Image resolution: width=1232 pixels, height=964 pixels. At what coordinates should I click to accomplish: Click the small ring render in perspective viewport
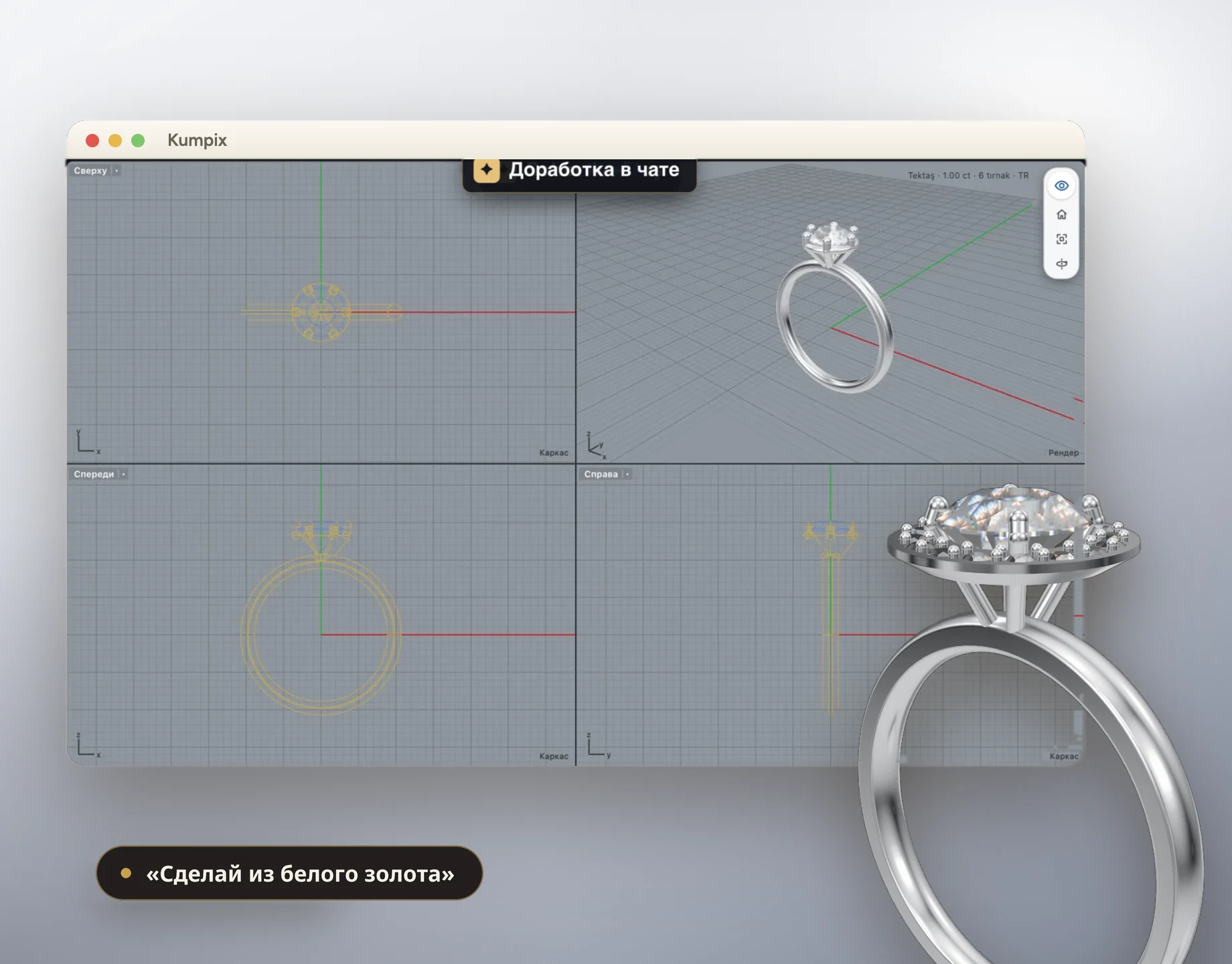tap(834, 308)
